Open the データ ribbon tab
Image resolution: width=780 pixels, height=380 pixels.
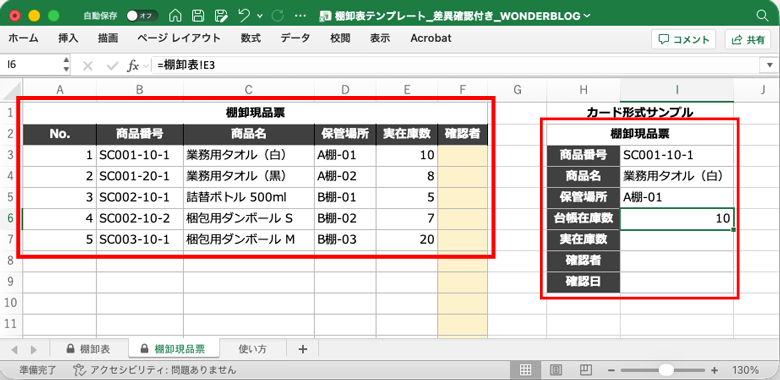pos(295,38)
